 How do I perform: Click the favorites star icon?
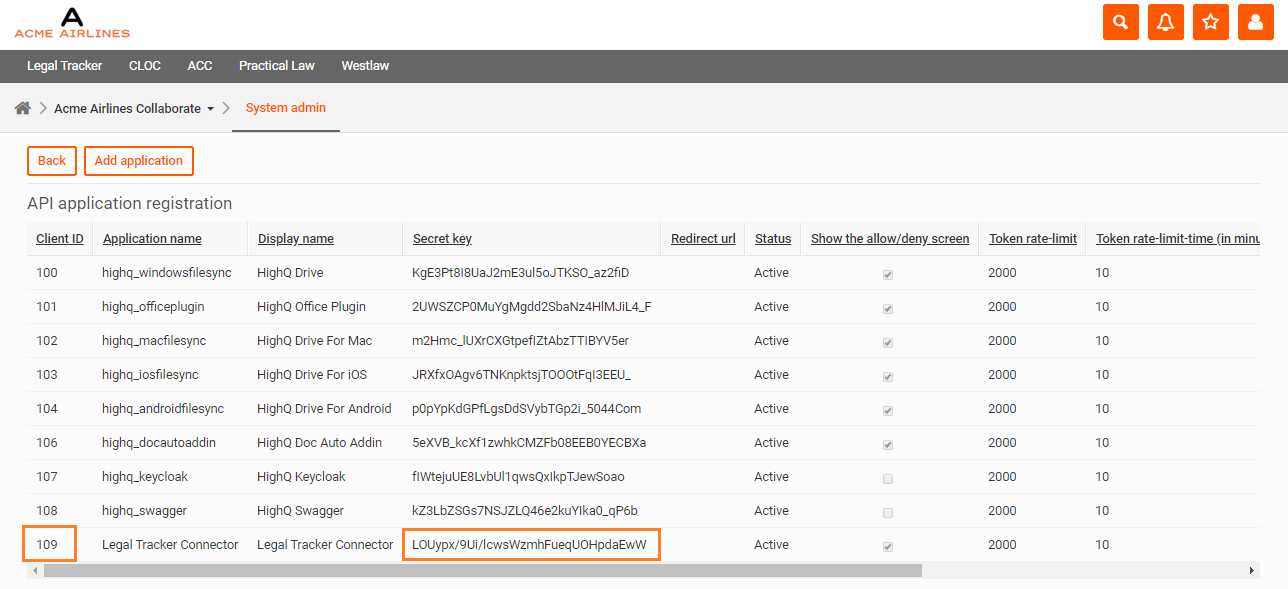click(1211, 22)
